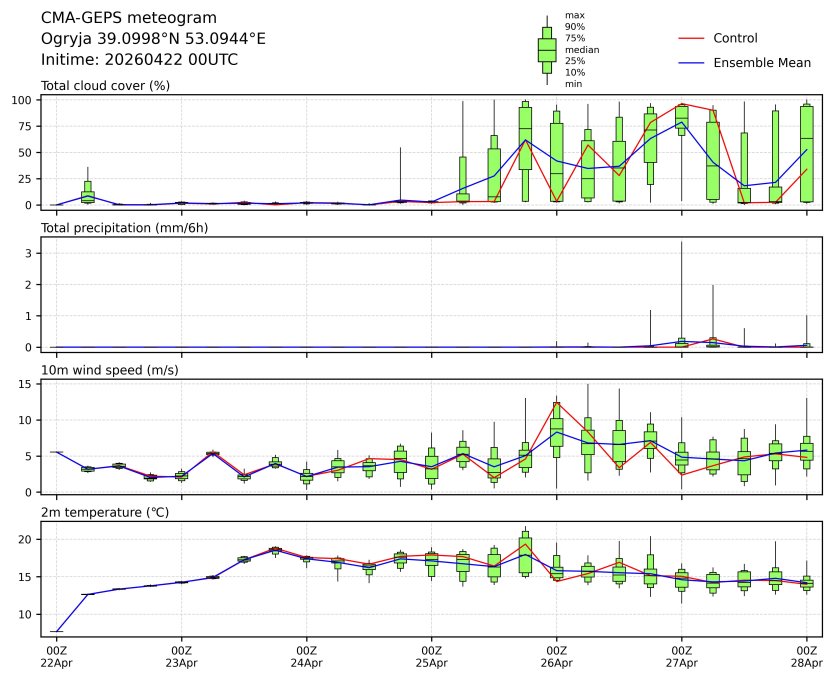
Task: Select the Ensemble Mean legend label
Action: tap(761, 63)
